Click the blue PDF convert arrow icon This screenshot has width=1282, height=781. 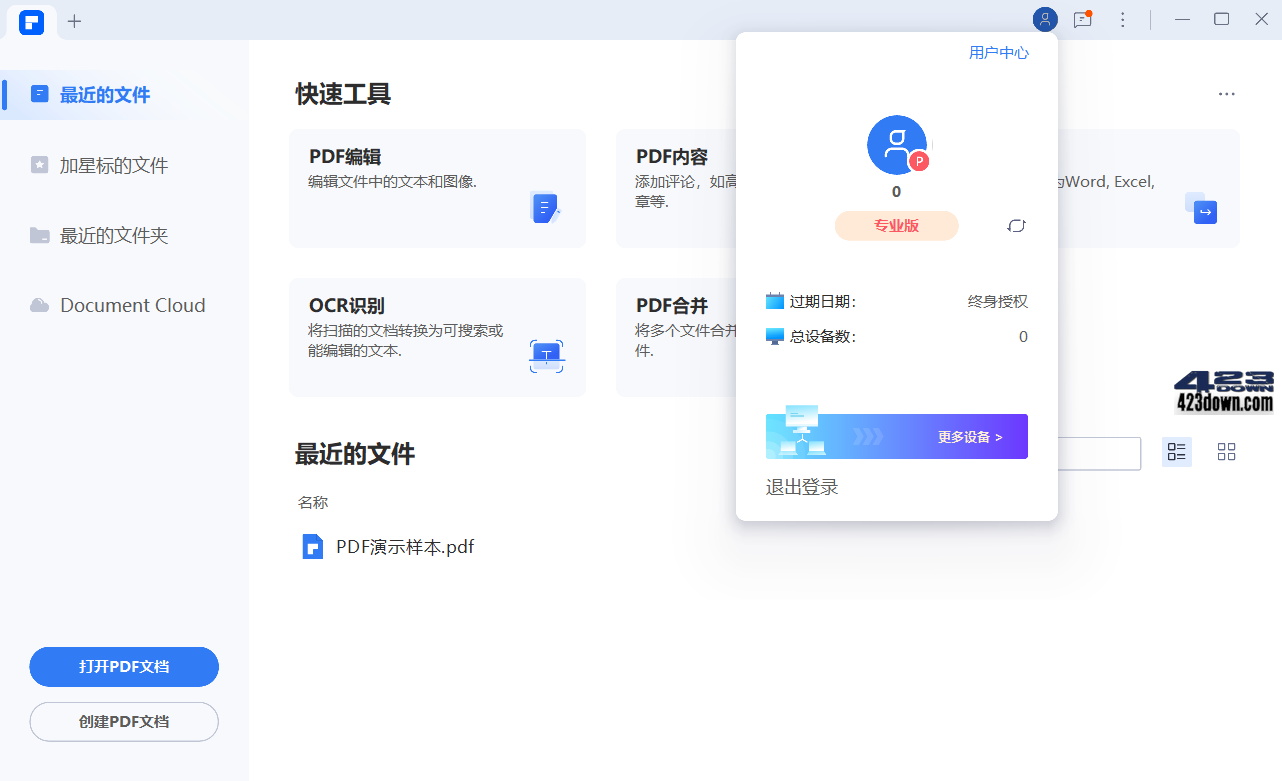tap(1203, 210)
